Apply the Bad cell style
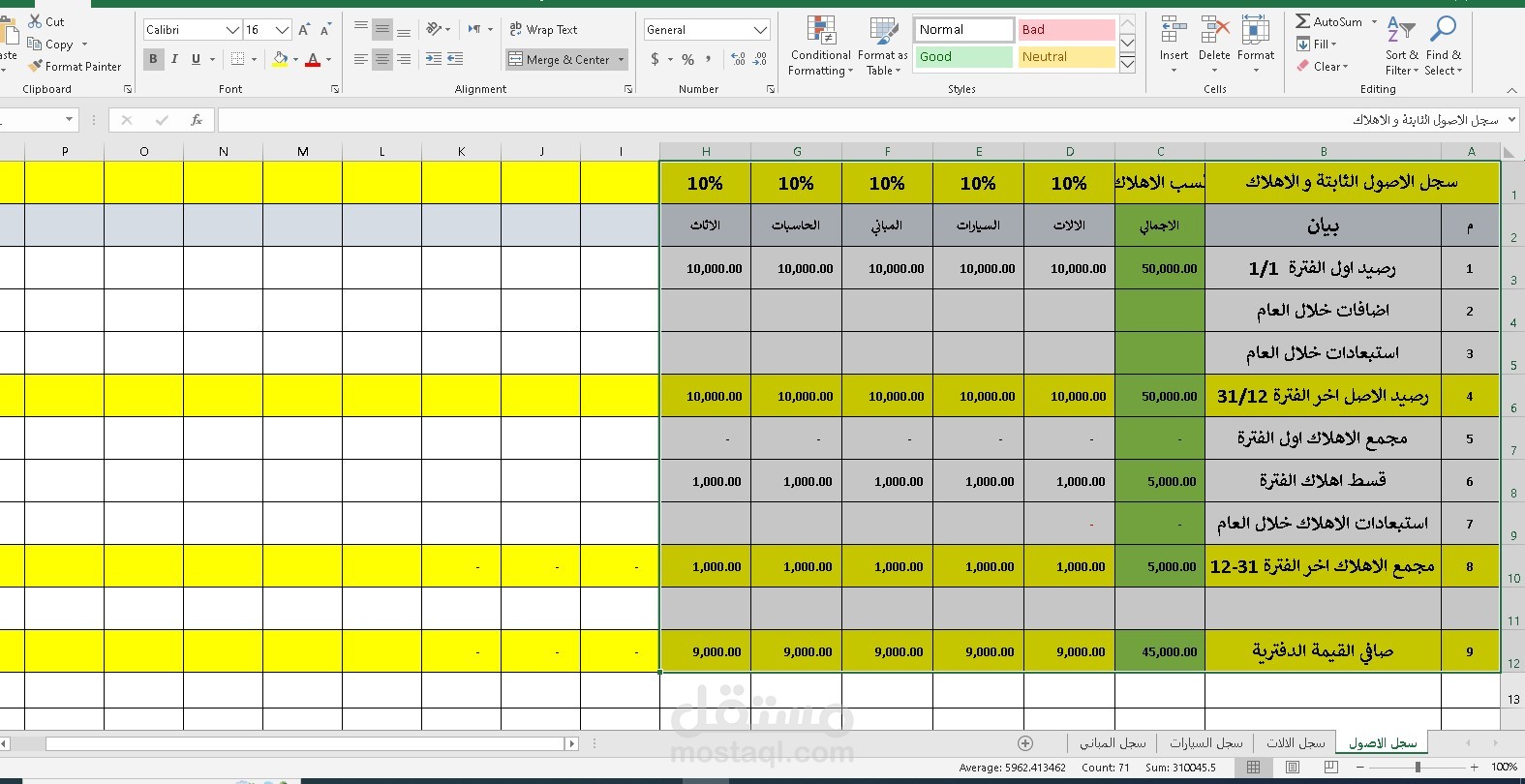The image size is (1525, 784). (x=1066, y=30)
